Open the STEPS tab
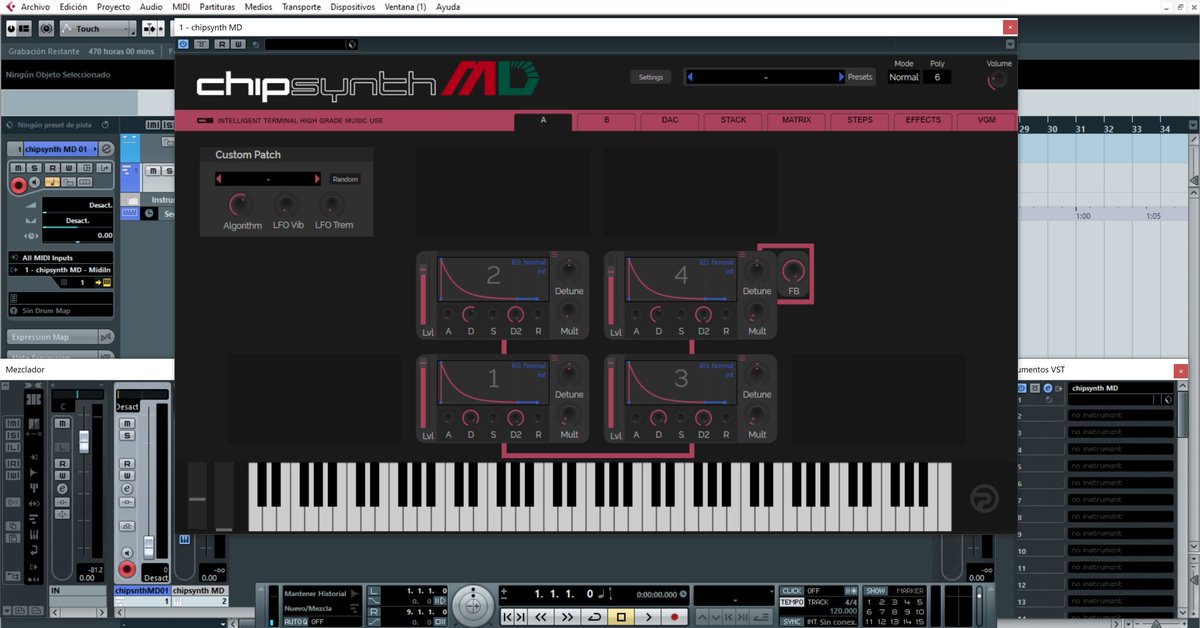 point(860,121)
